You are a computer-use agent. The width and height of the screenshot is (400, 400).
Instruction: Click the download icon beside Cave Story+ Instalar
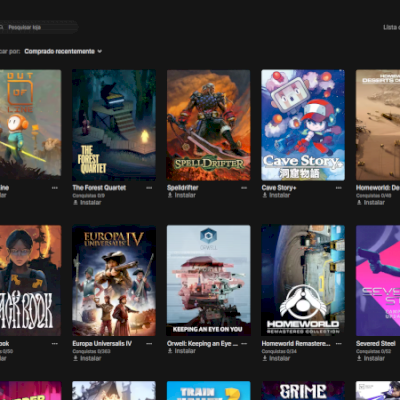265,195
